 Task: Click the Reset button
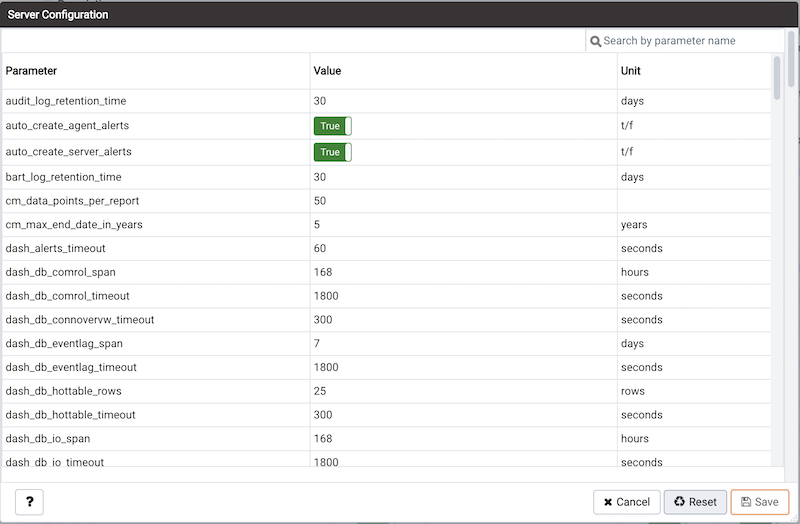[x=695, y=502]
